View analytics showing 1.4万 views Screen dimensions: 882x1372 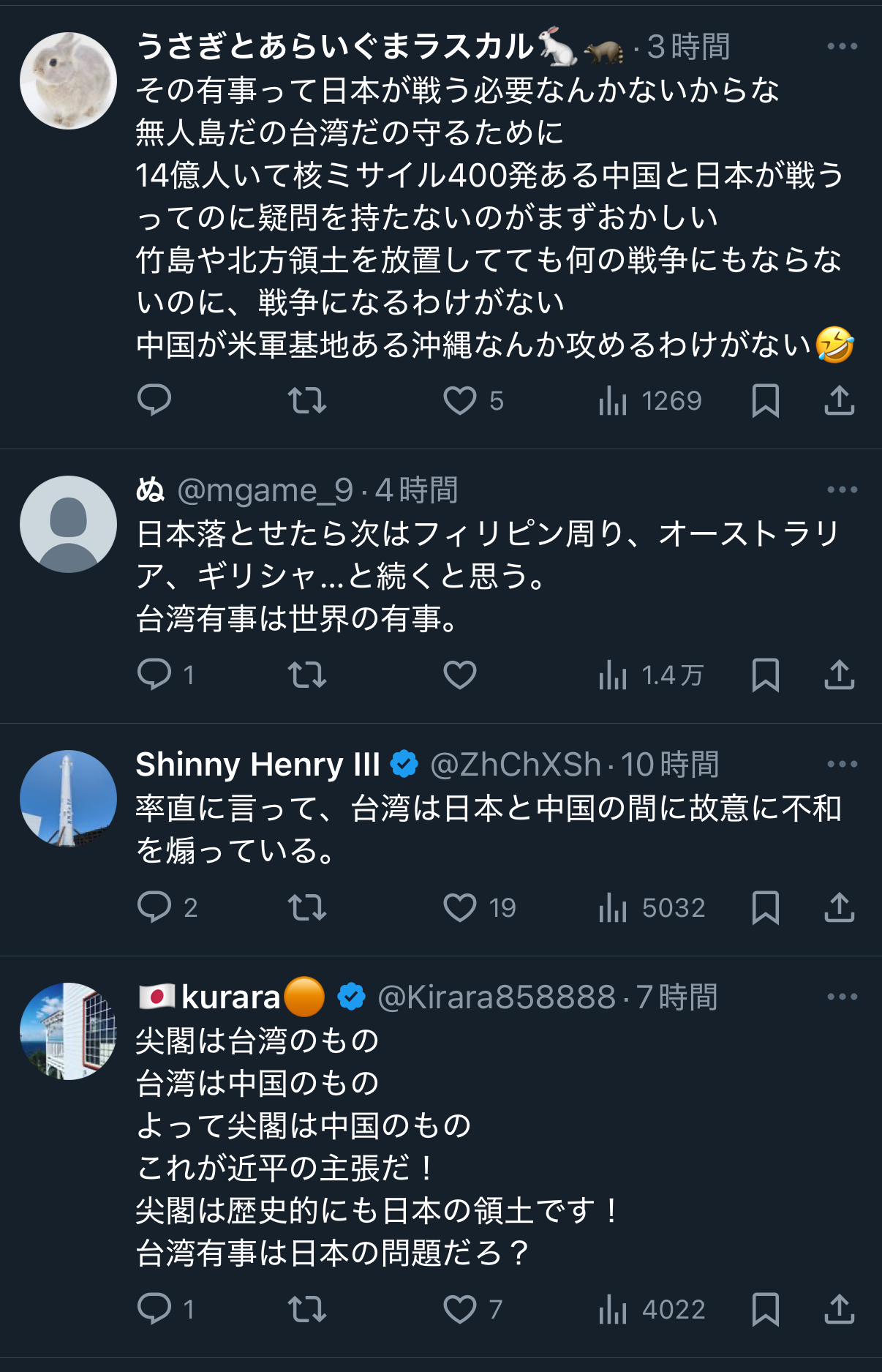(x=649, y=675)
